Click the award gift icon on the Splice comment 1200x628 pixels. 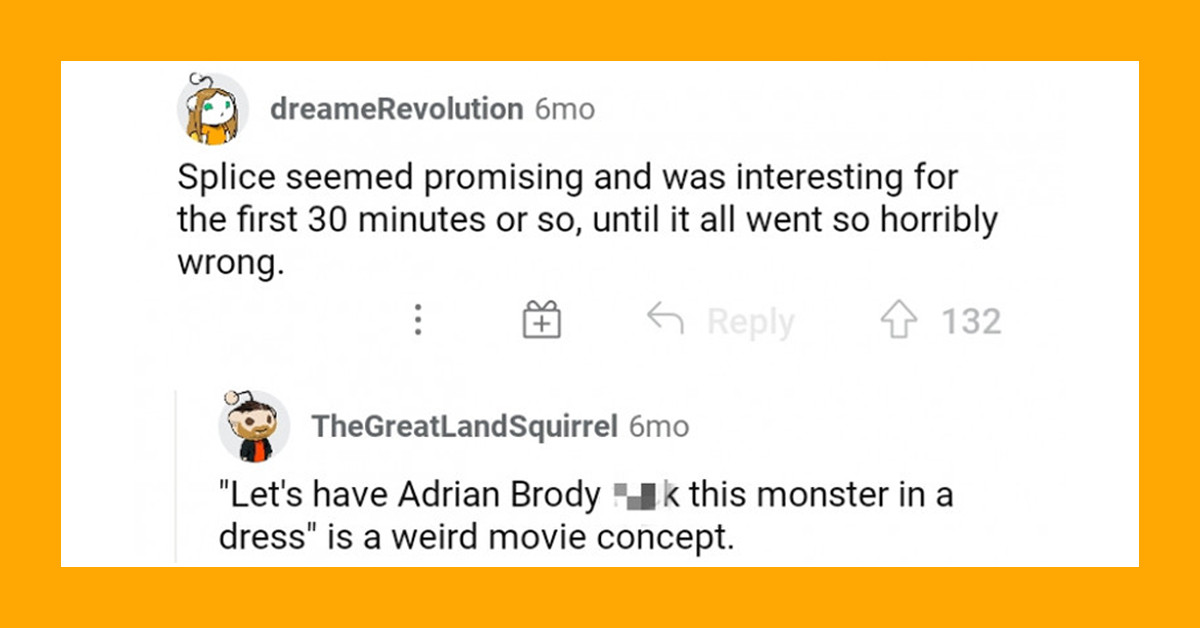pyautogui.click(x=540, y=320)
